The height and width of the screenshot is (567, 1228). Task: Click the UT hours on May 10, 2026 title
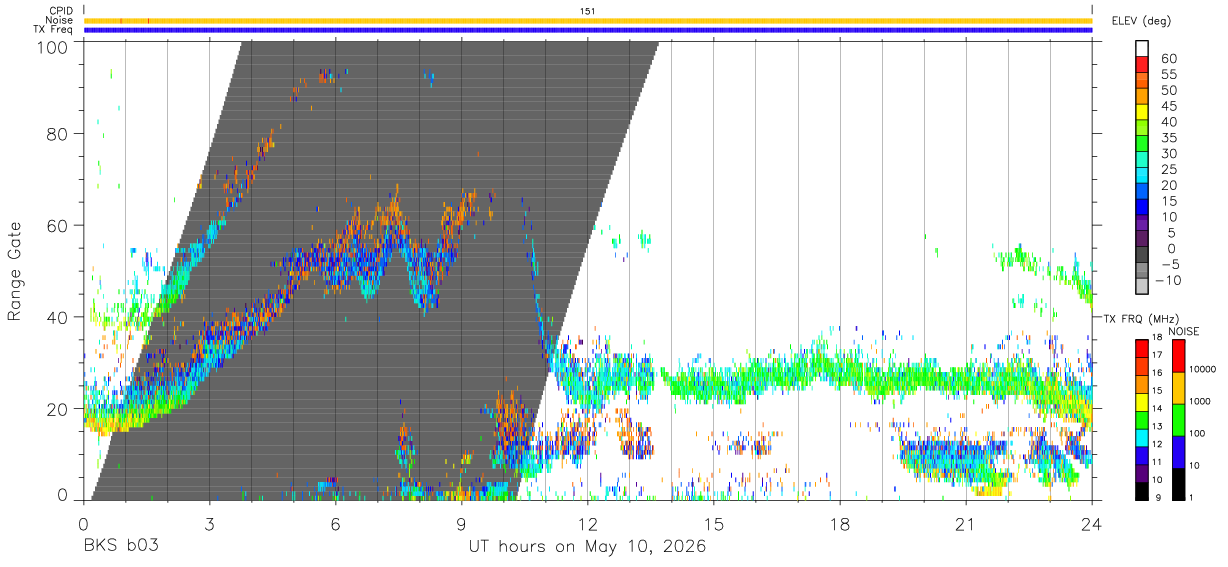[x=588, y=547]
